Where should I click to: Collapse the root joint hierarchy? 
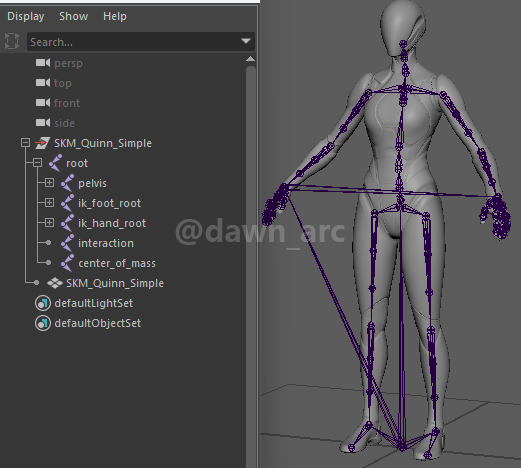pyautogui.click(x=37, y=163)
